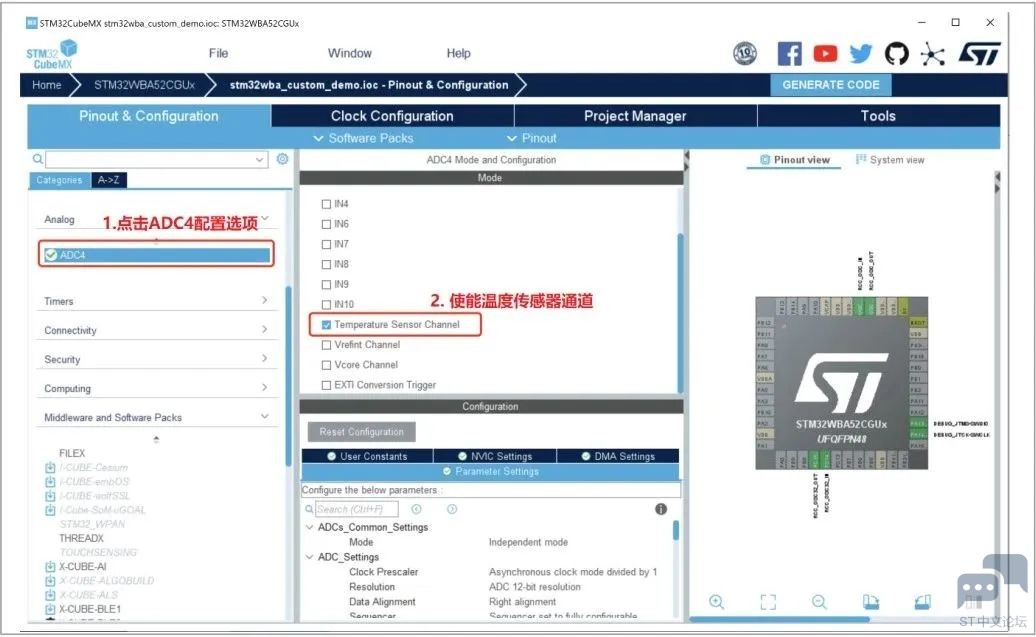Click the download icon next to I-CUBE-wolfSSL
Image resolution: width=1036 pixels, height=637 pixels.
50,496
